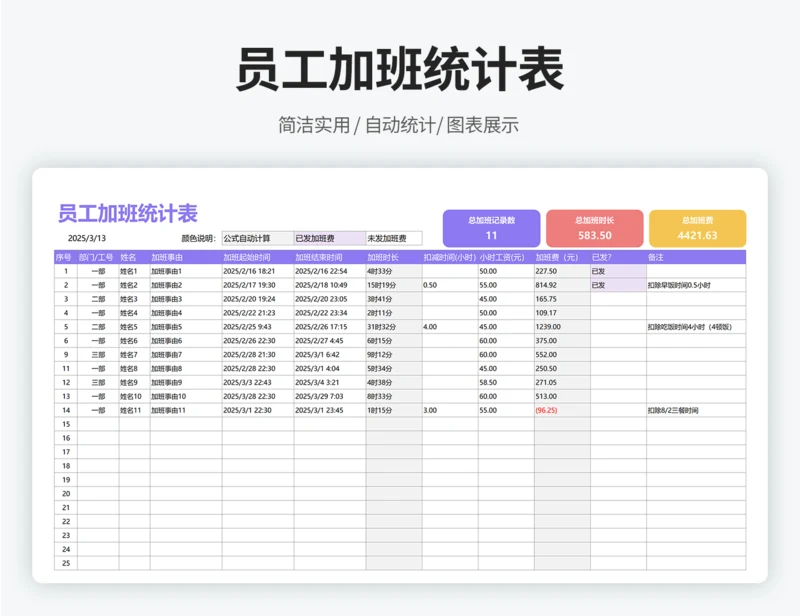Viewport: 800px width, 616px height.
Task: Select empty row number 20
Action: click(66, 494)
